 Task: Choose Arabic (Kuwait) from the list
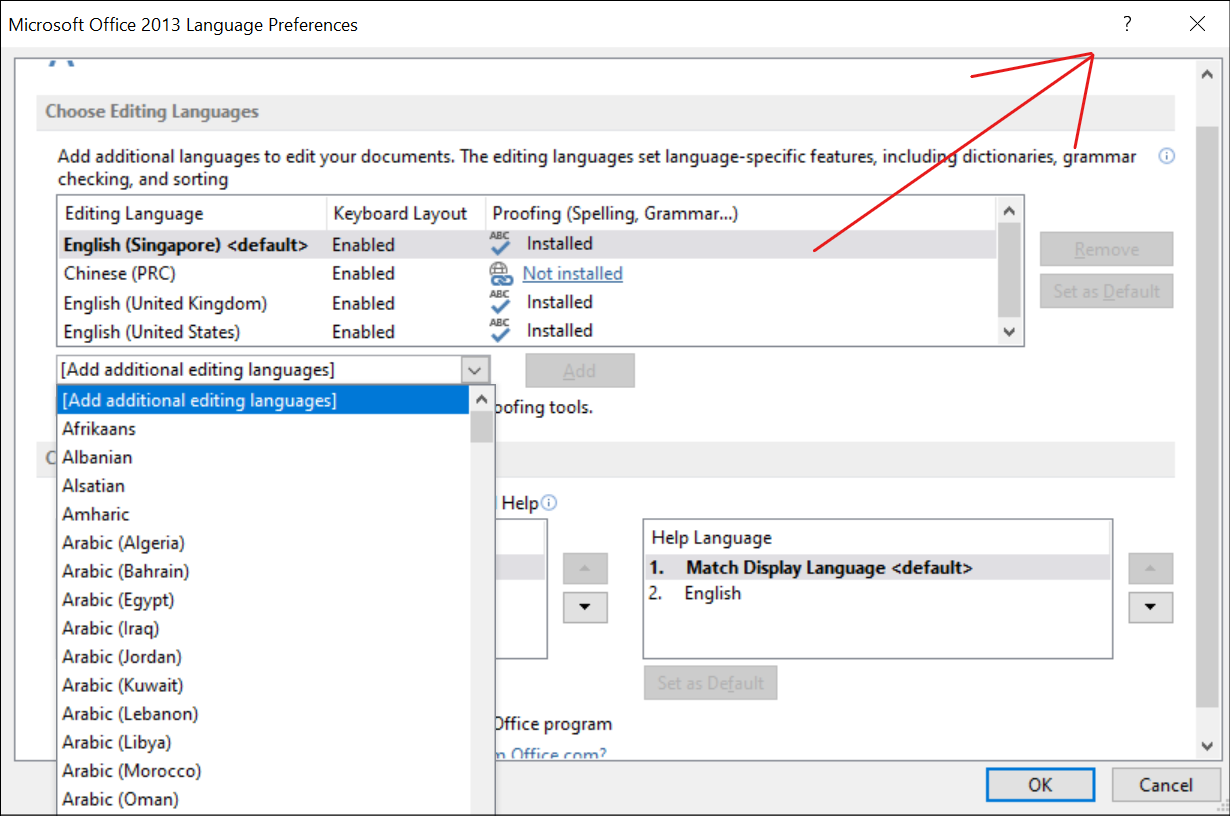click(263, 685)
